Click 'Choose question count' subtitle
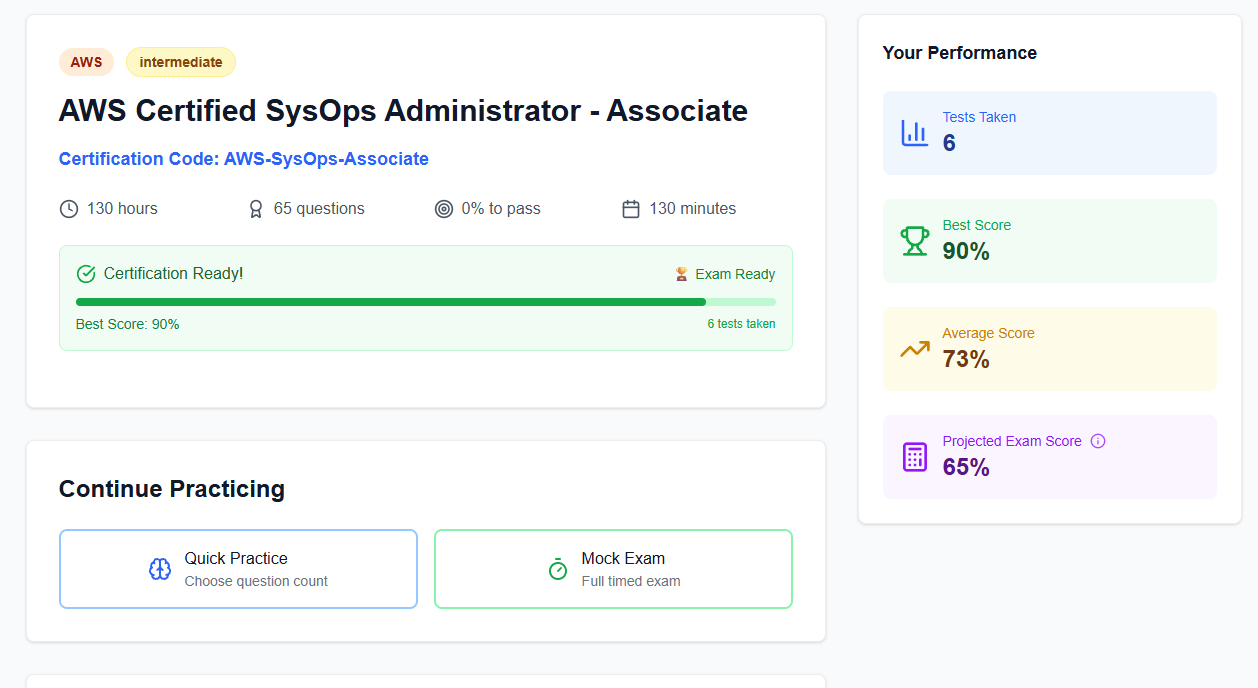Screen dimensions: 1258x688 pos(256,581)
